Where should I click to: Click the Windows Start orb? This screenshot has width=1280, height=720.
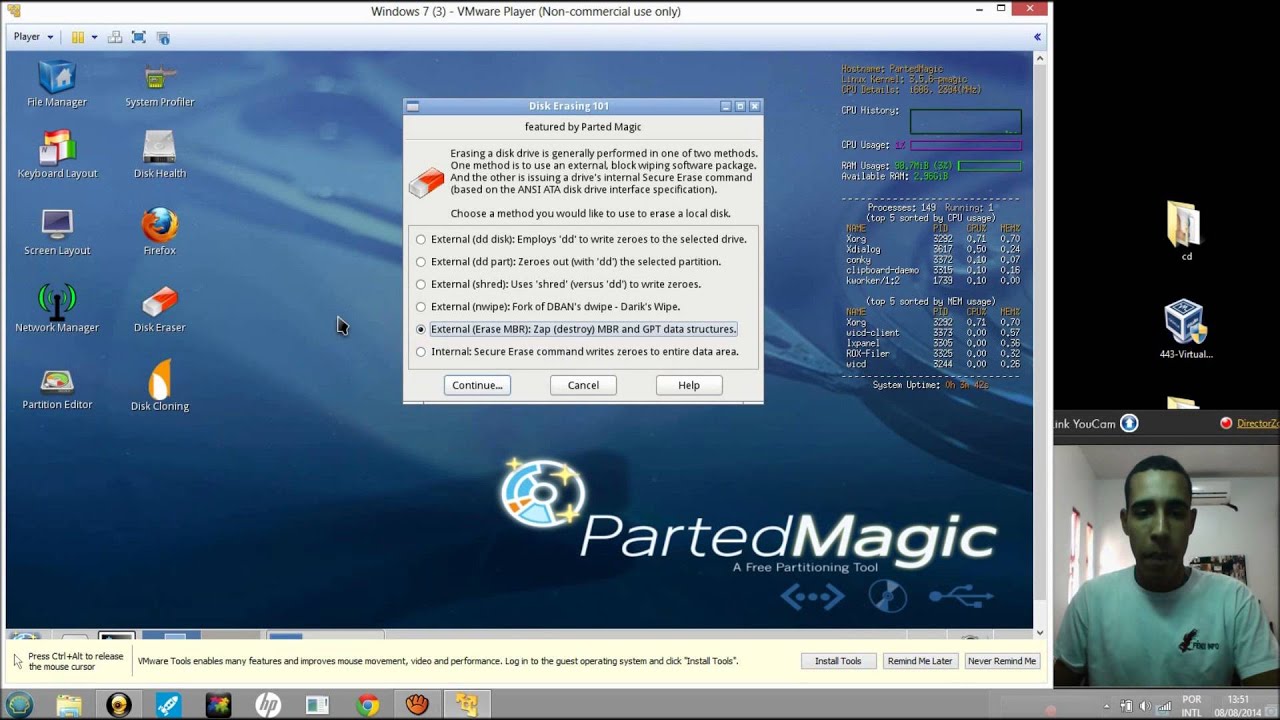point(19,705)
